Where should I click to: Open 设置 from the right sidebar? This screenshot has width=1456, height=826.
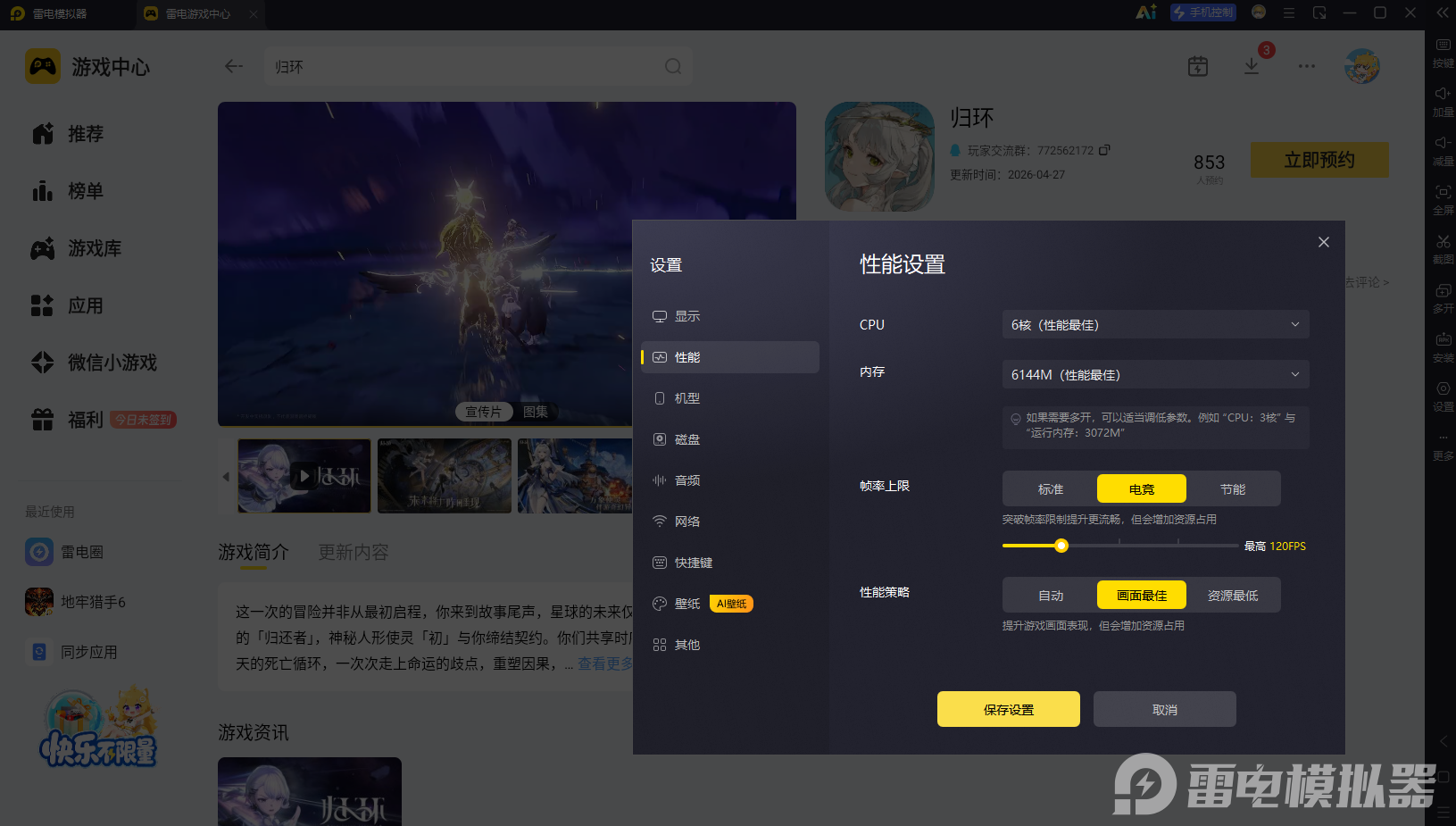(1443, 396)
